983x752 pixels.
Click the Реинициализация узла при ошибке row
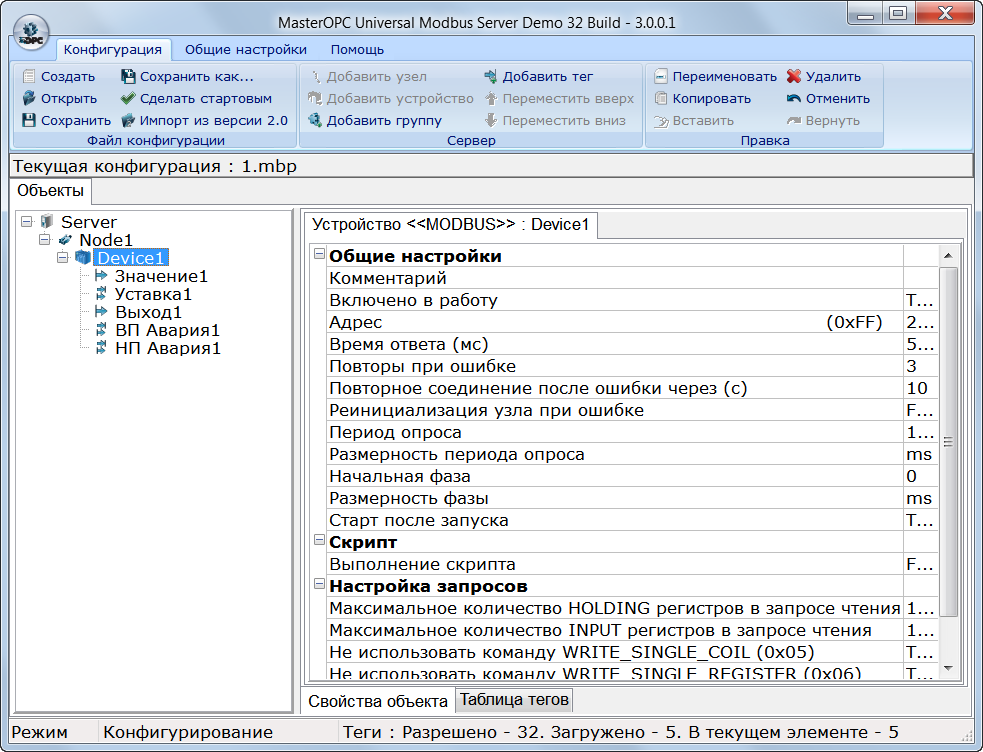632,410
